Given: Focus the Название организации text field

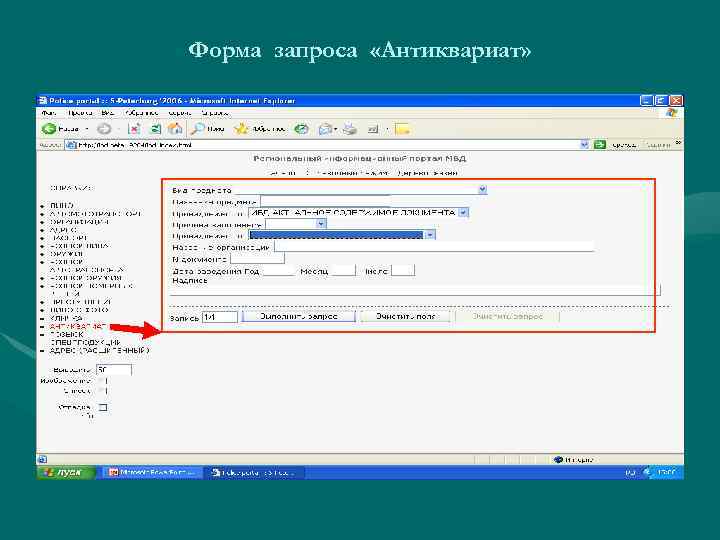Looking at the screenshot, I should pos(434,247).
